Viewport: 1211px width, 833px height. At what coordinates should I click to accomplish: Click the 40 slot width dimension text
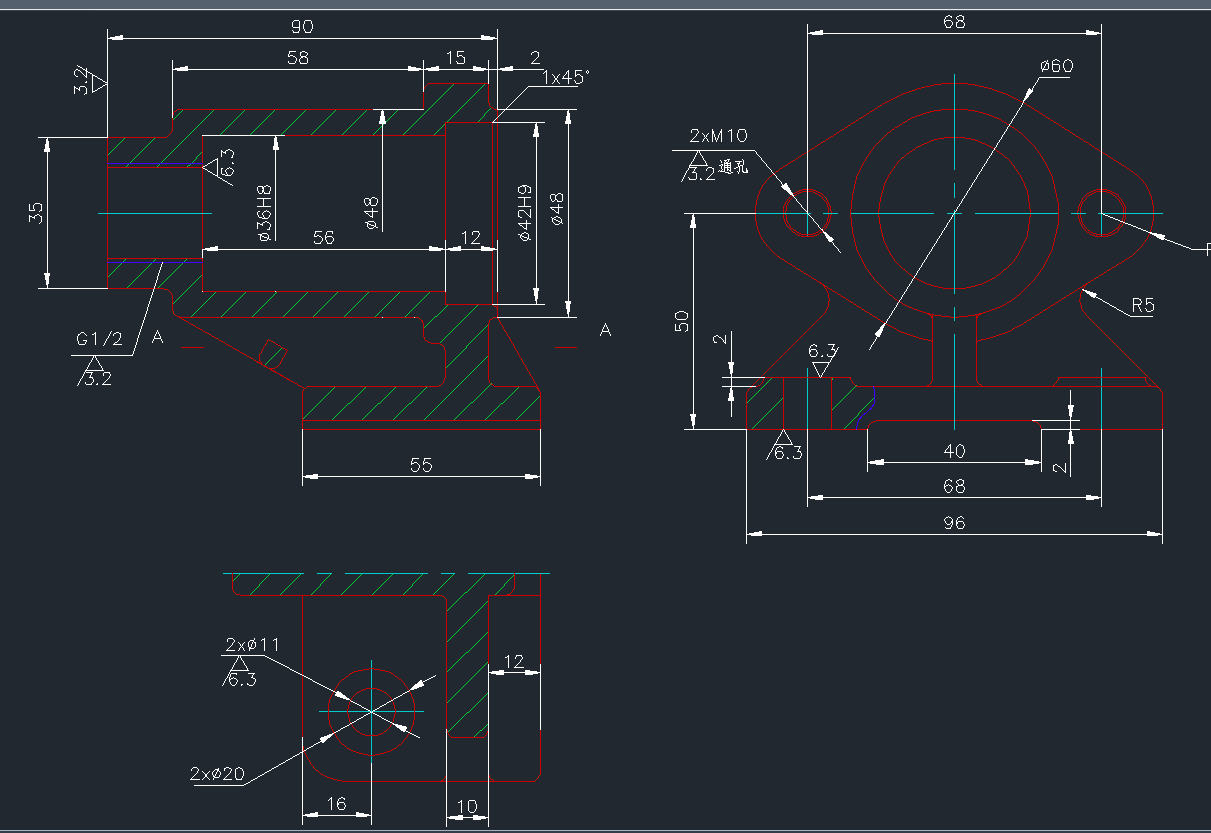(954, 451)
